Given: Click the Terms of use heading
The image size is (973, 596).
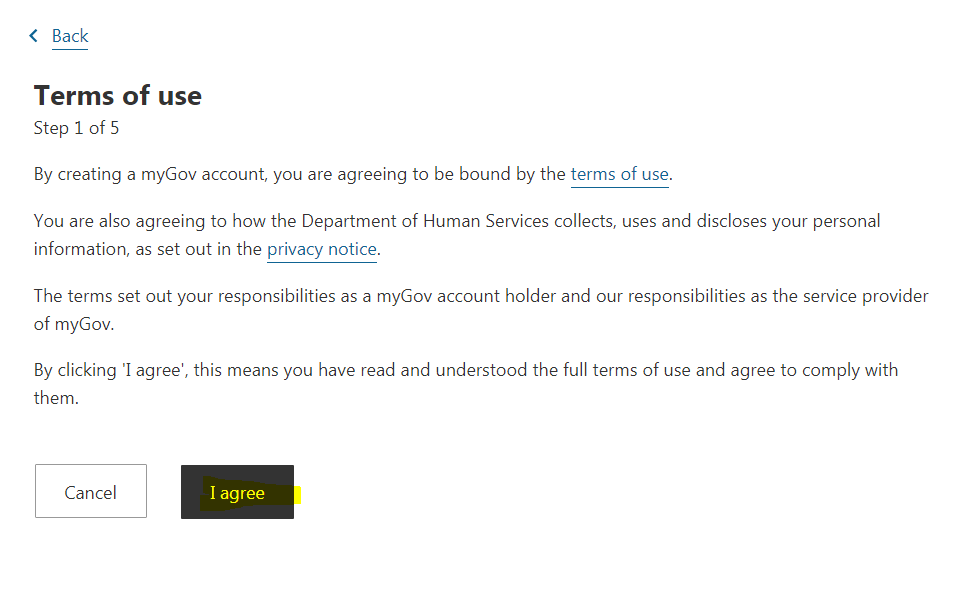Looking at the screenshot, I should click(118, 96).
